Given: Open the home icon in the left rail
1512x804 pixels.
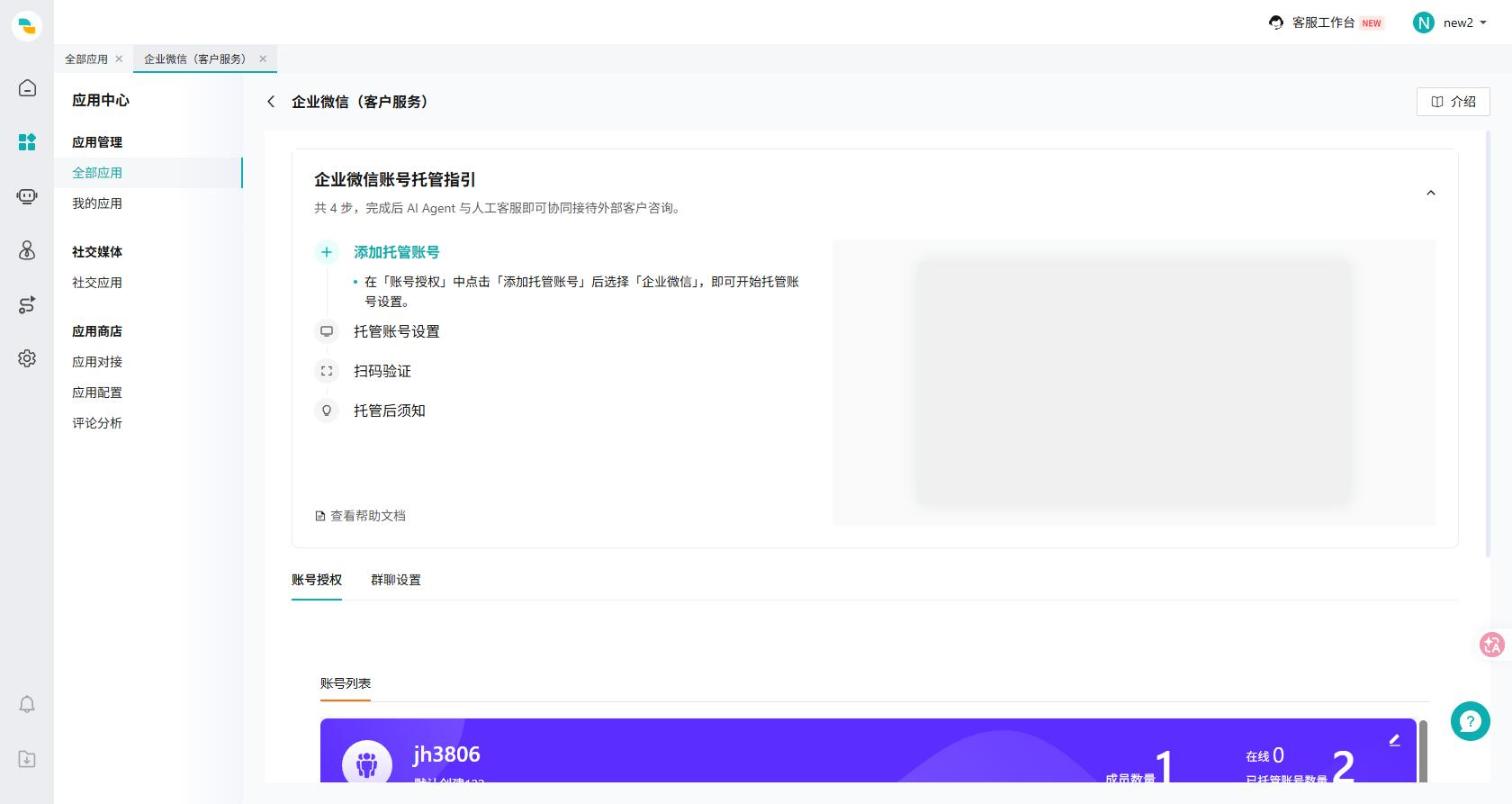Looking at the screenshot, I should click(x=27, y=88).
